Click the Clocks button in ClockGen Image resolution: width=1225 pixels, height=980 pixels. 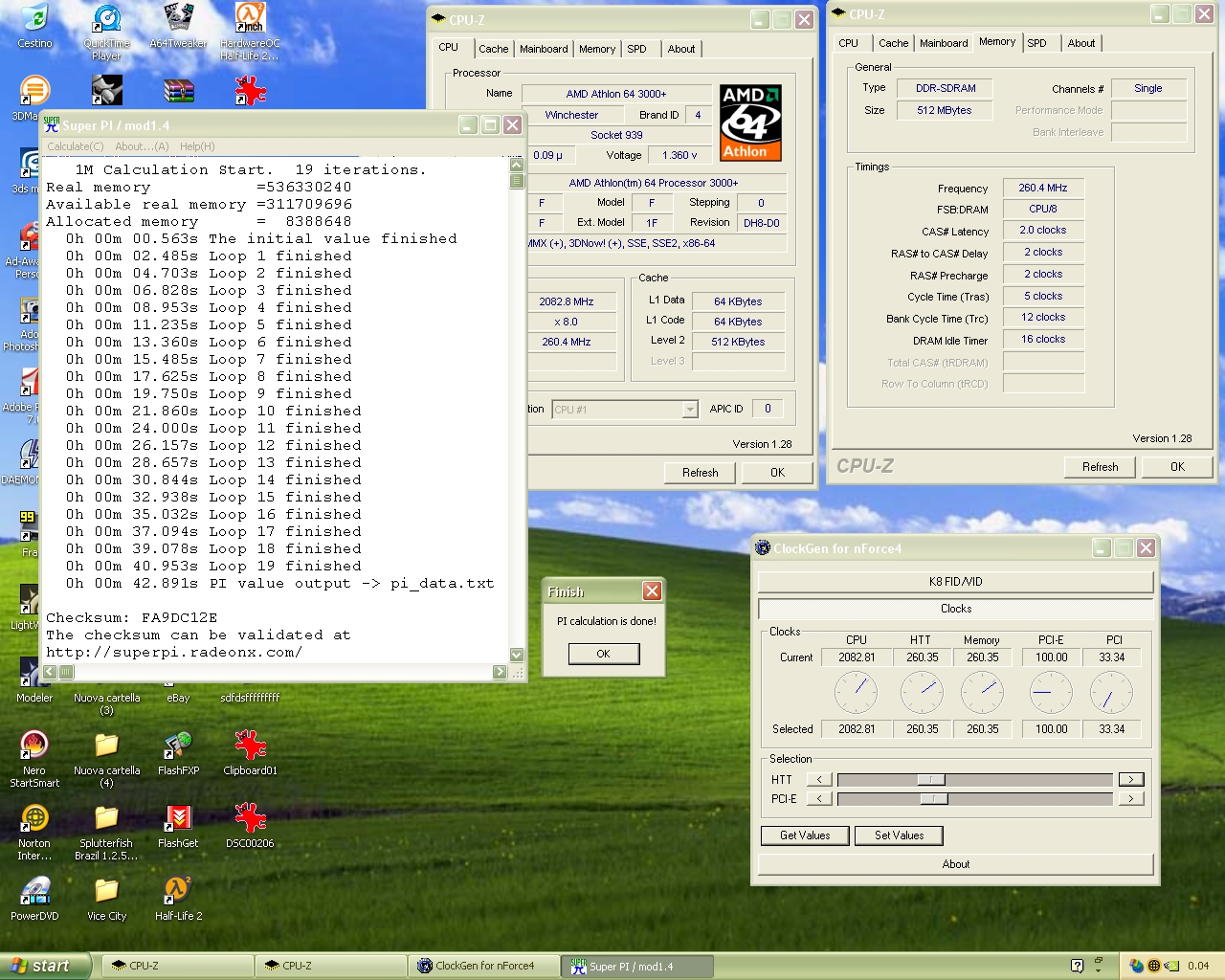(956, 609)
